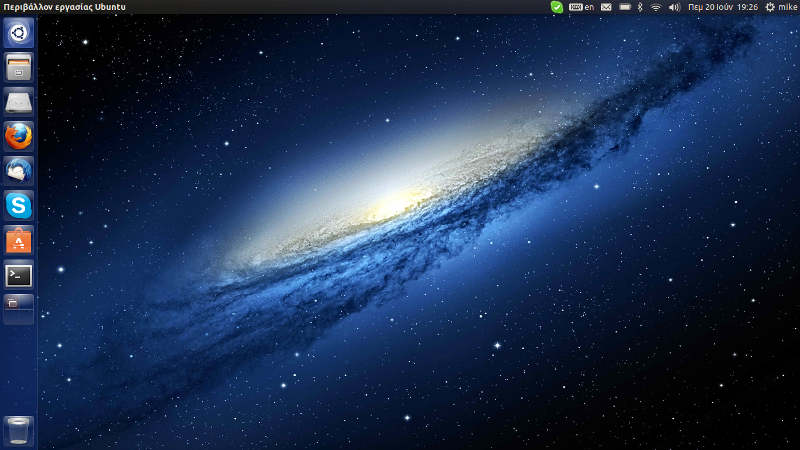Open Skype from the launcher
This screenshot has width=800, height=450.
[x=19, y=206]
